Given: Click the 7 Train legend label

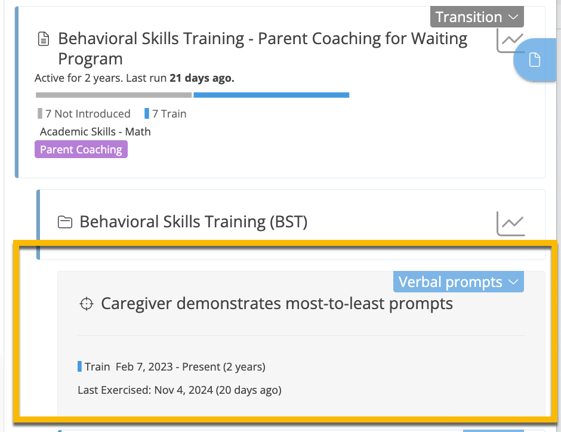Looking at the screenshot, I should coord(169,113).
